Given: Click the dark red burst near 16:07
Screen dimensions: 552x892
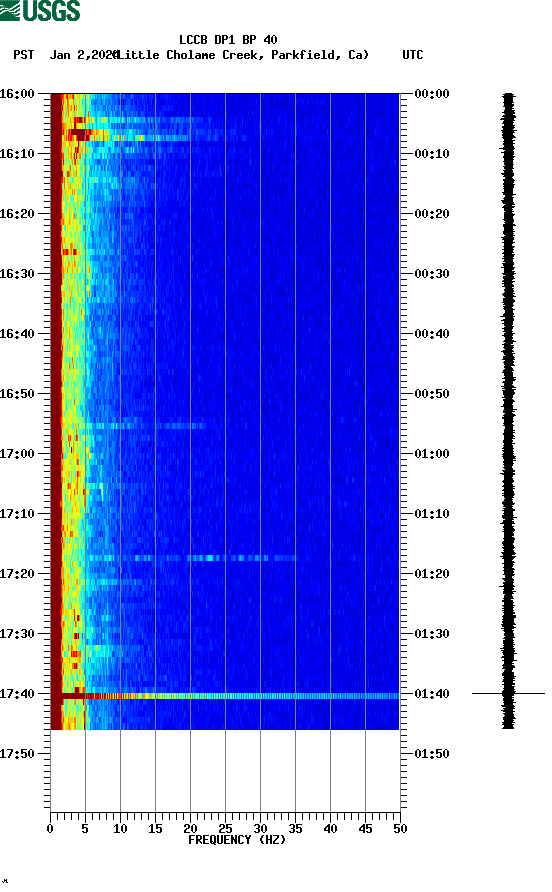Looking at the screenshot, I should [x=79, y=134].
